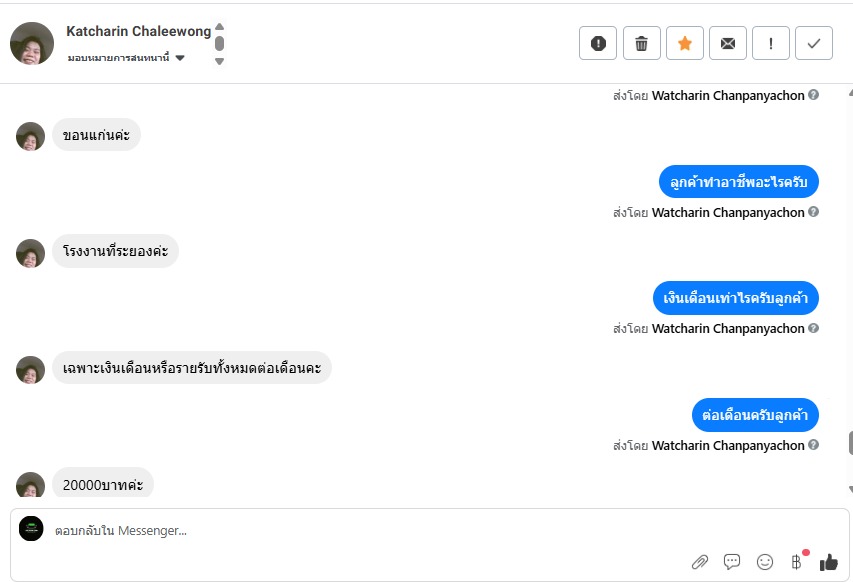853x582 pixels.
Task: Send a thumbs-up like
Action: [x=829, y=562]
